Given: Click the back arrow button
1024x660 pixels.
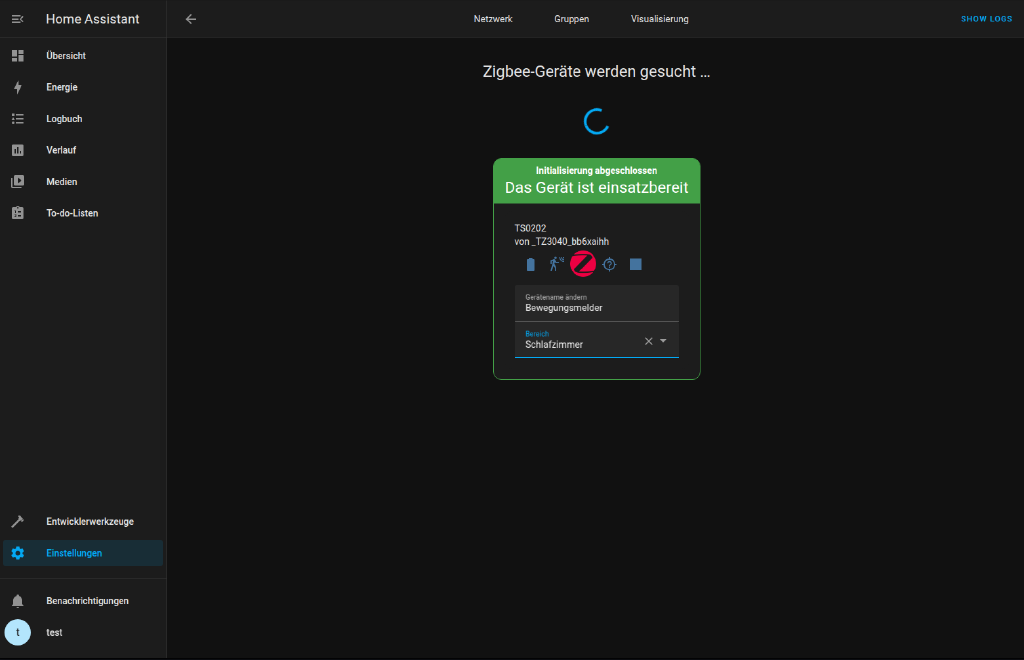Looking at the screenshot, I should [x=190, y=18].
